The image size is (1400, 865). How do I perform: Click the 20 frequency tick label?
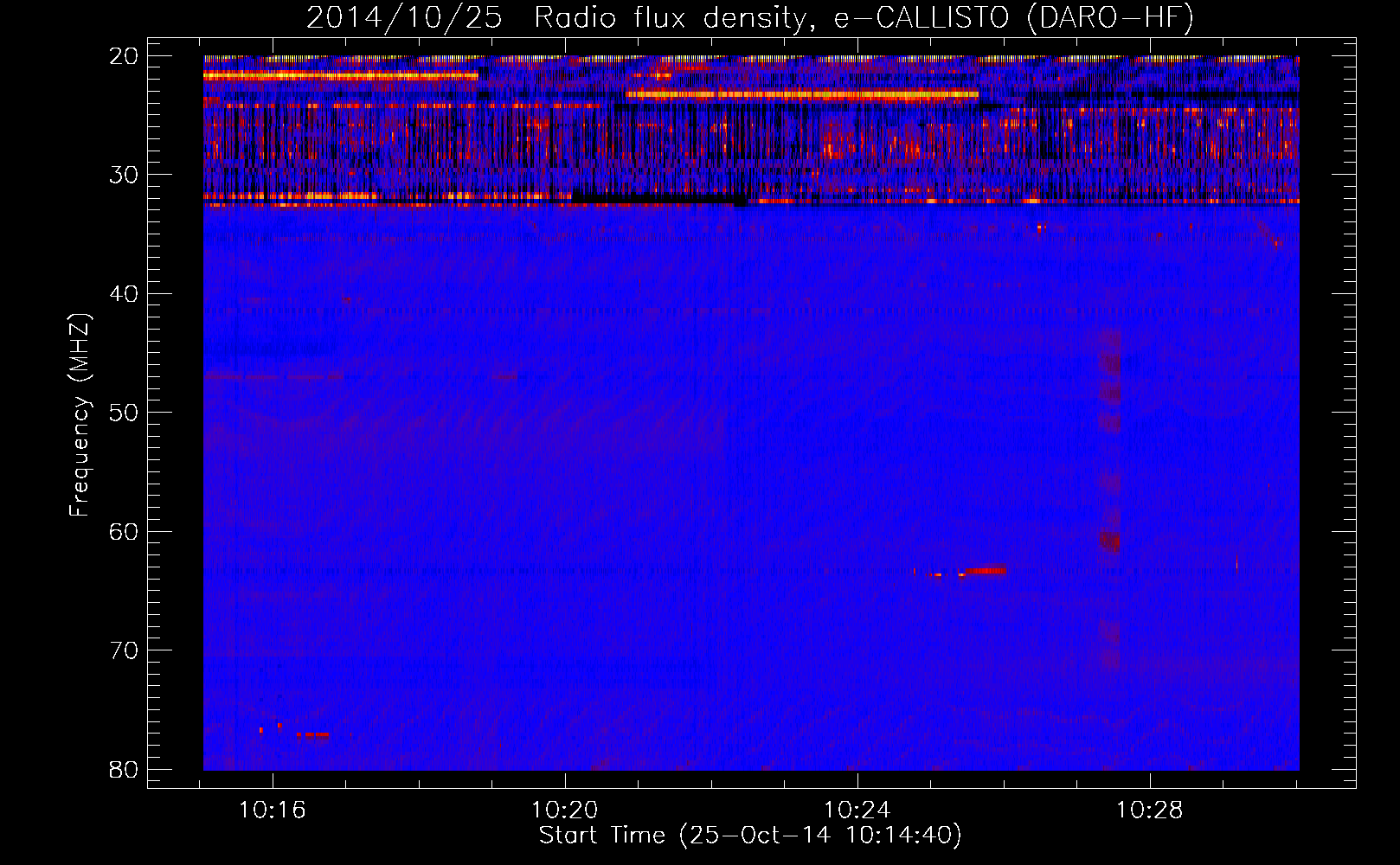124,56
